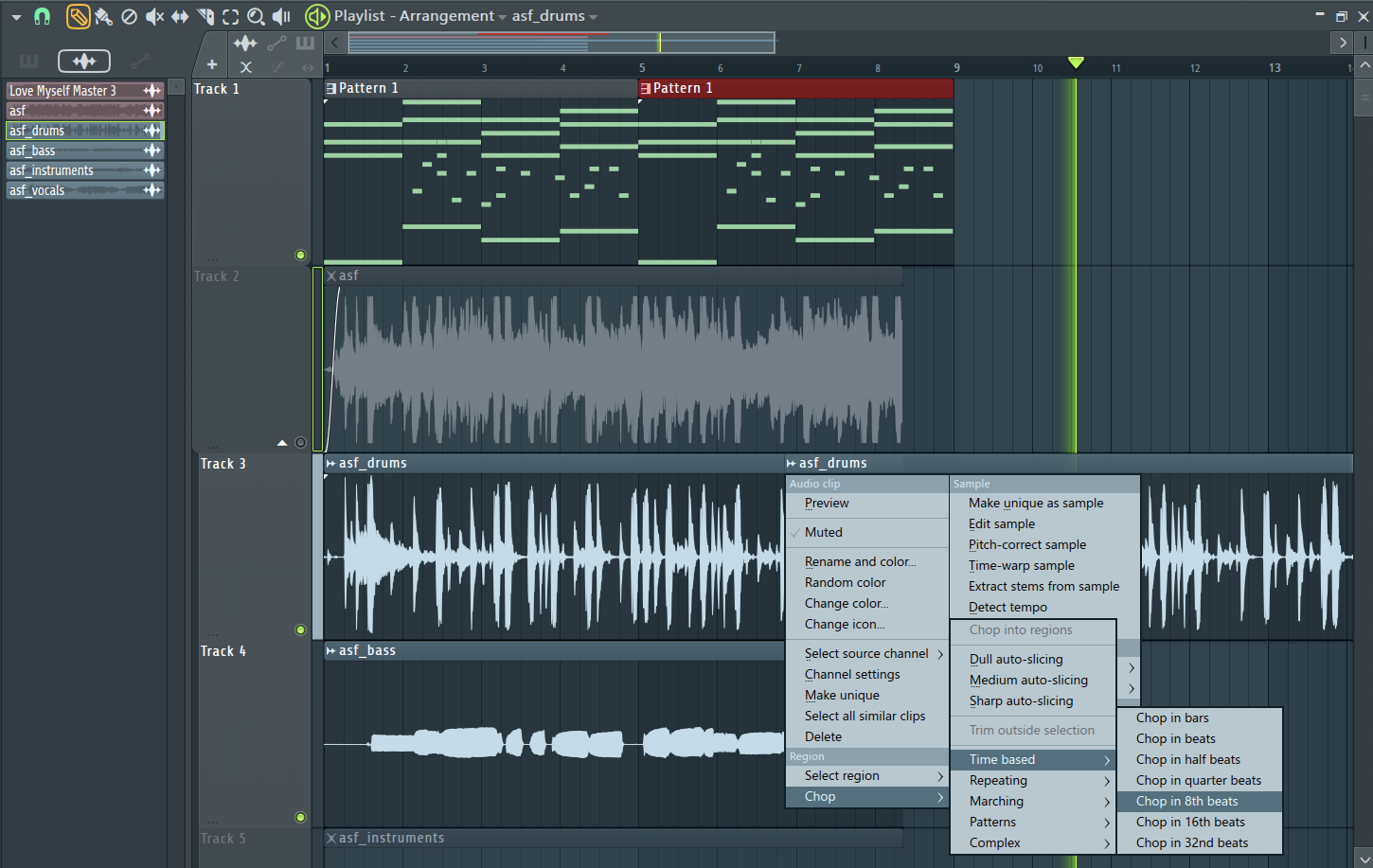Screen dimensions: 1373x868
Task: Toggle the magnet snap icon
Action: pyautogui.click(x=42, y=16)
